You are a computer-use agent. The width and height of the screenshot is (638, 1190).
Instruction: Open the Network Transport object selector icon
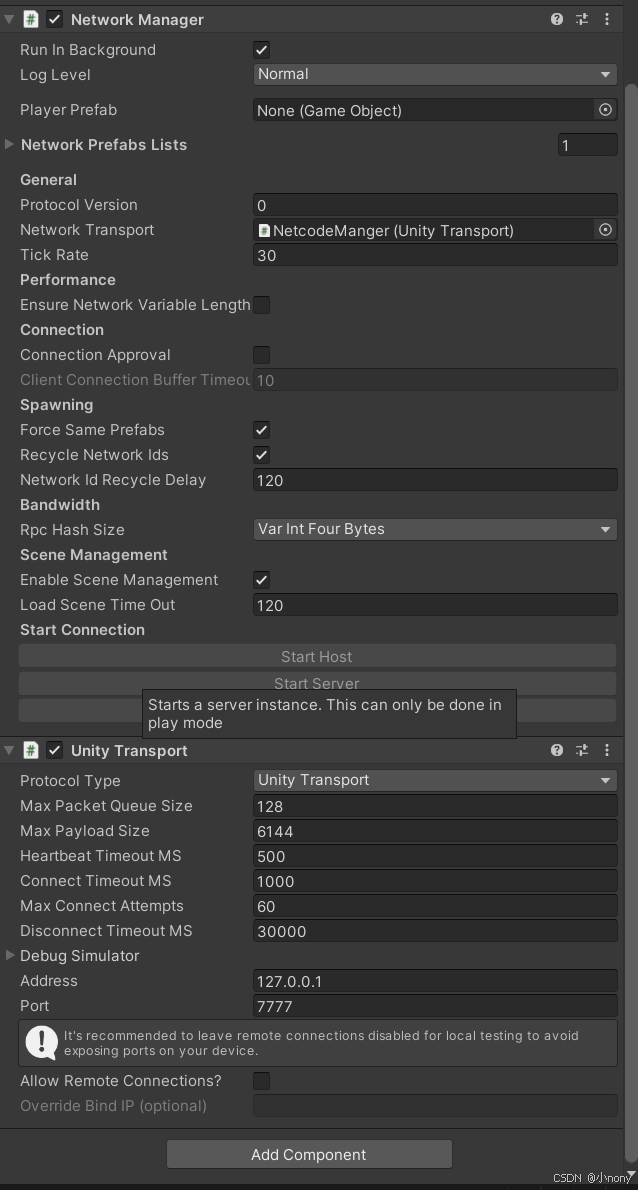[x=605, y=230]
